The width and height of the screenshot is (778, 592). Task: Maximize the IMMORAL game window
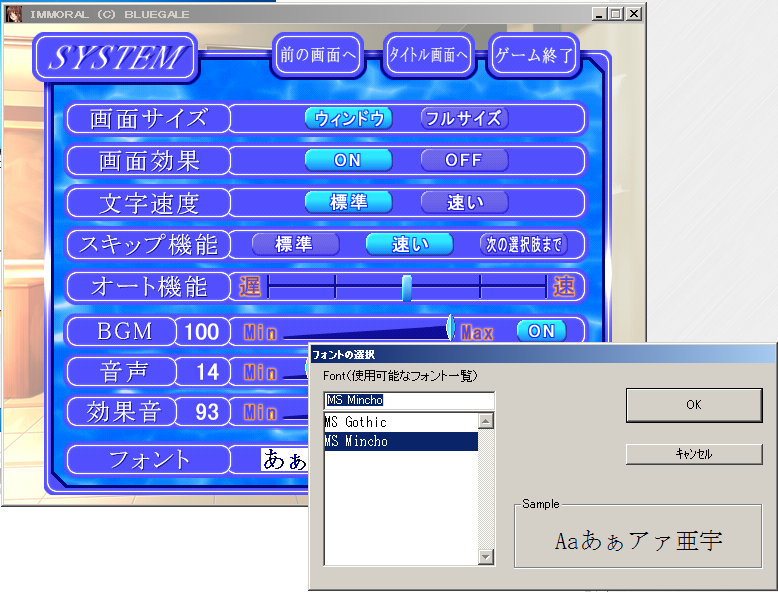click(x=616, y=14)
